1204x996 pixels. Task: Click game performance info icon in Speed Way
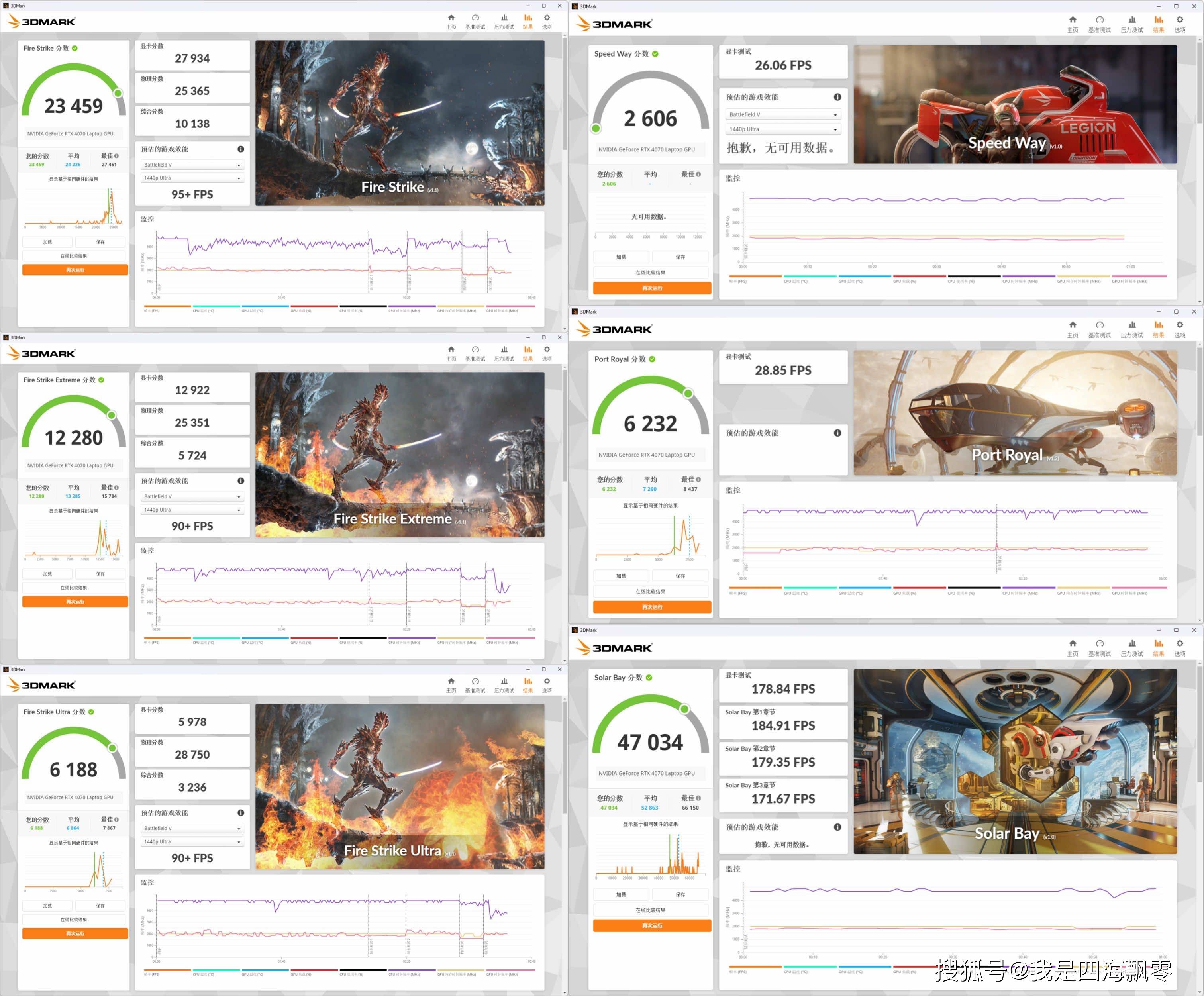837,97
